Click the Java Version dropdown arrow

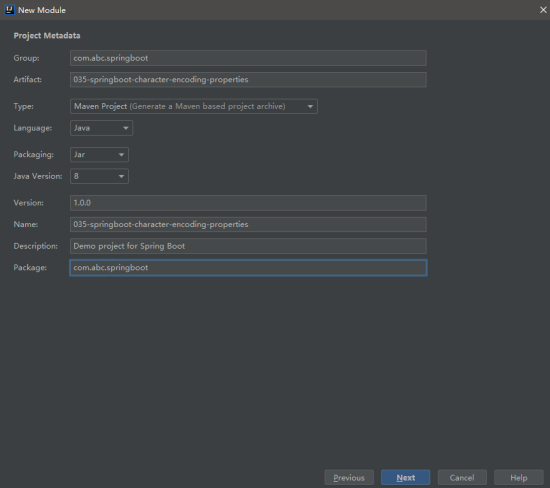coord(121,176)
